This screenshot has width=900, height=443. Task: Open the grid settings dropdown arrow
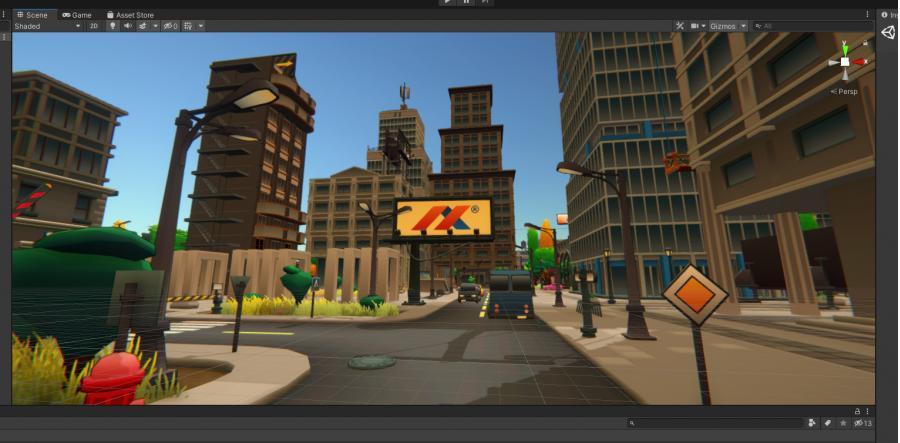pos(200,26)
